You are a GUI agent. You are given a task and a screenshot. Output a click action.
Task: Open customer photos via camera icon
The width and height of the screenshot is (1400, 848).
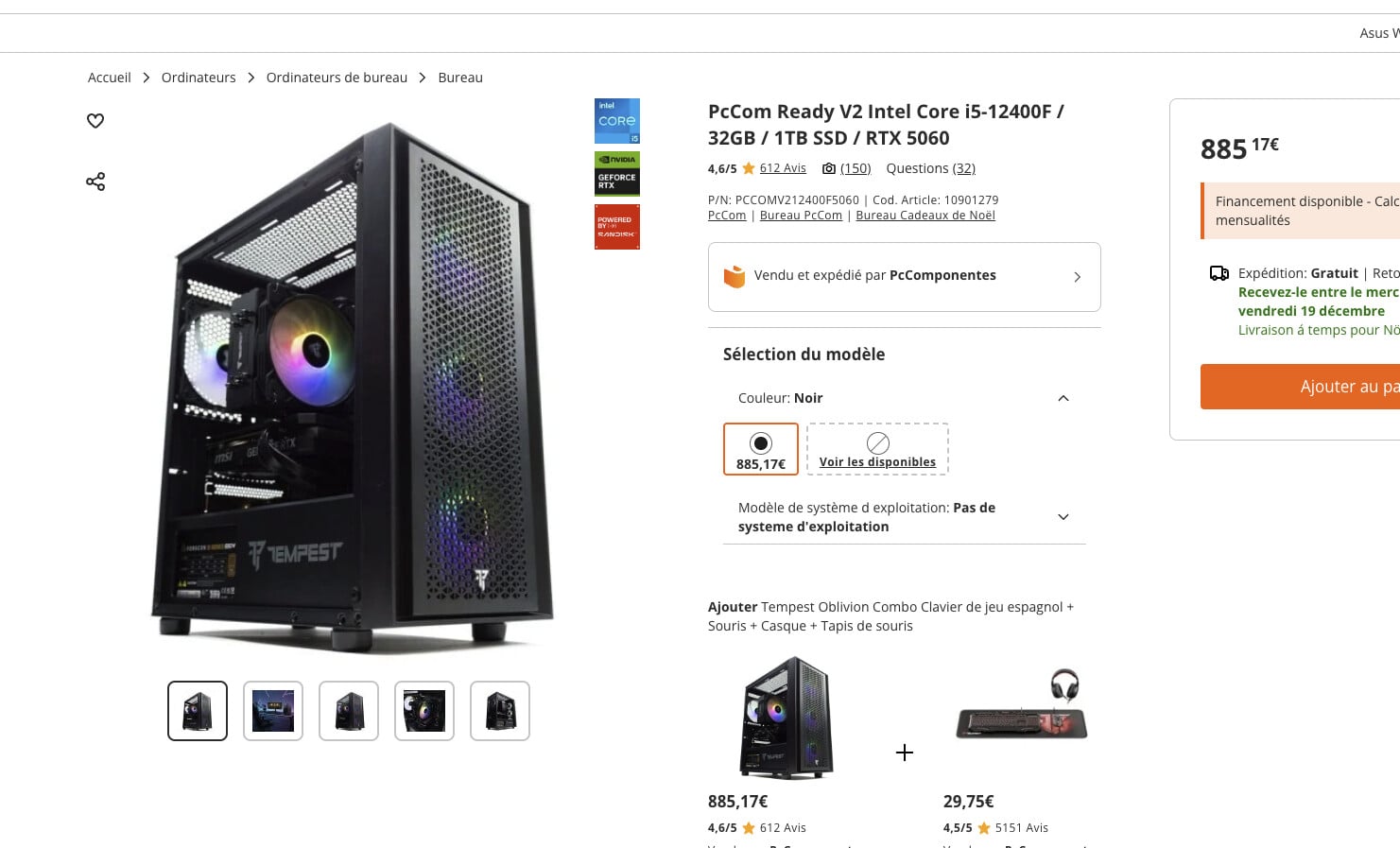click(x=829, y=168)
